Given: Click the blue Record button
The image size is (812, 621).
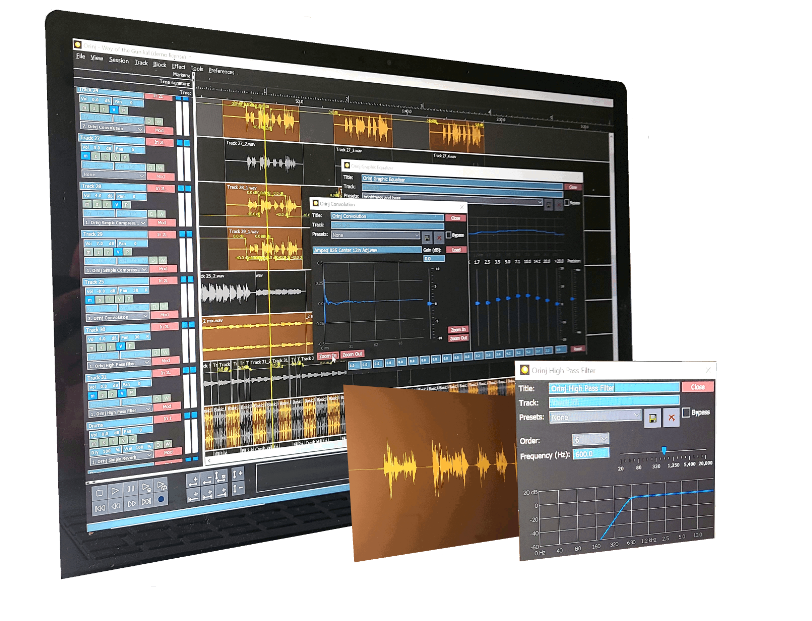Looking at the screenshot, I should pyautogui.click(x=162, y=500).
